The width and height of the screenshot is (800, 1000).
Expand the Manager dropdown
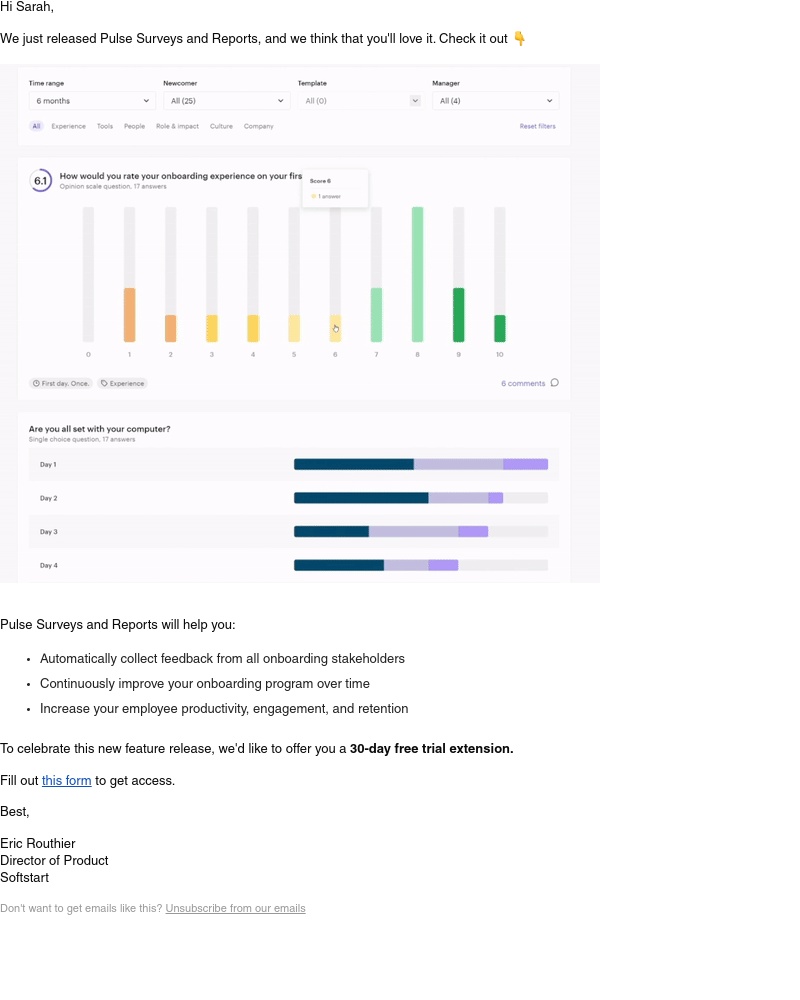click(x=494, y=101)
